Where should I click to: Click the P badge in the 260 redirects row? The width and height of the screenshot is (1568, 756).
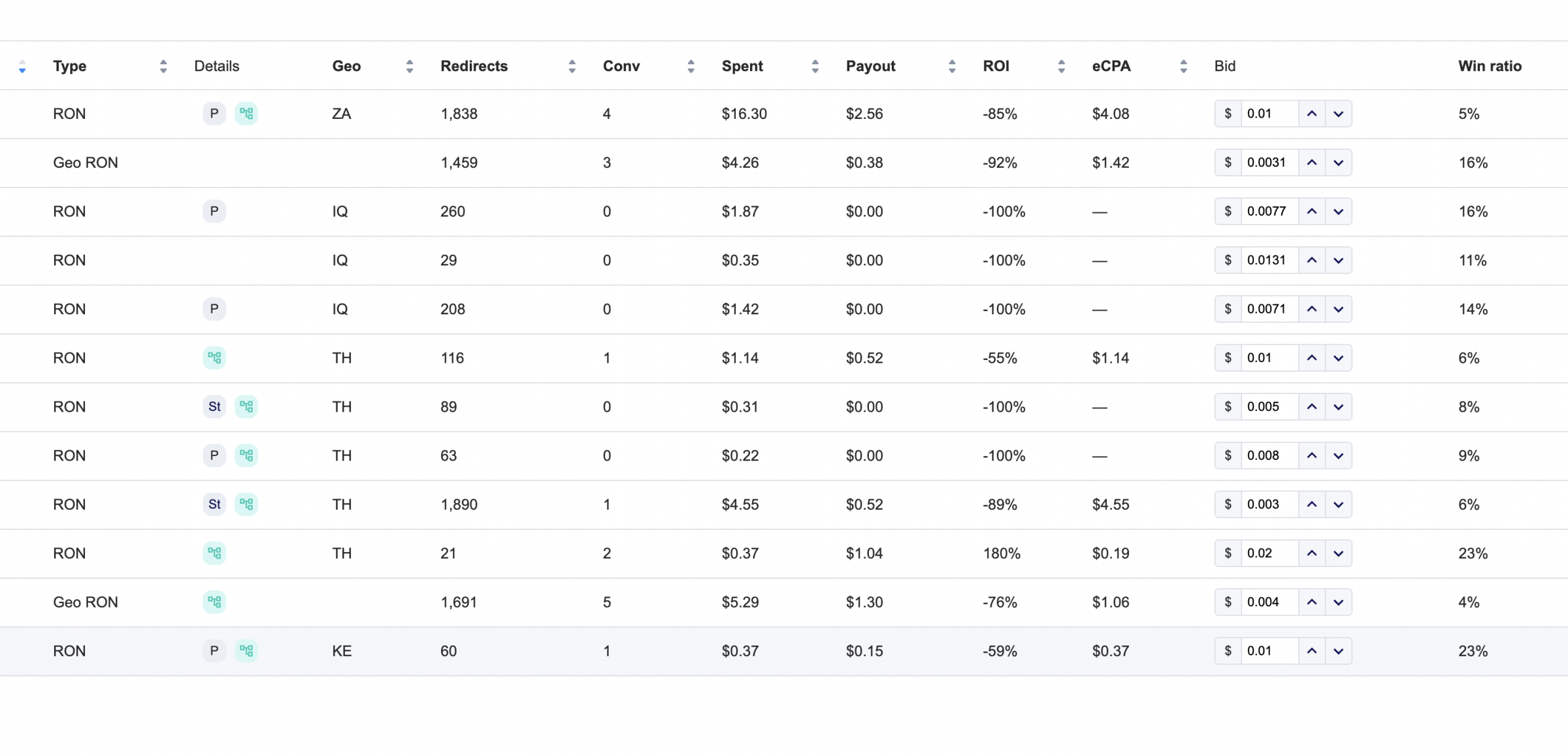[x=214, y=212]
